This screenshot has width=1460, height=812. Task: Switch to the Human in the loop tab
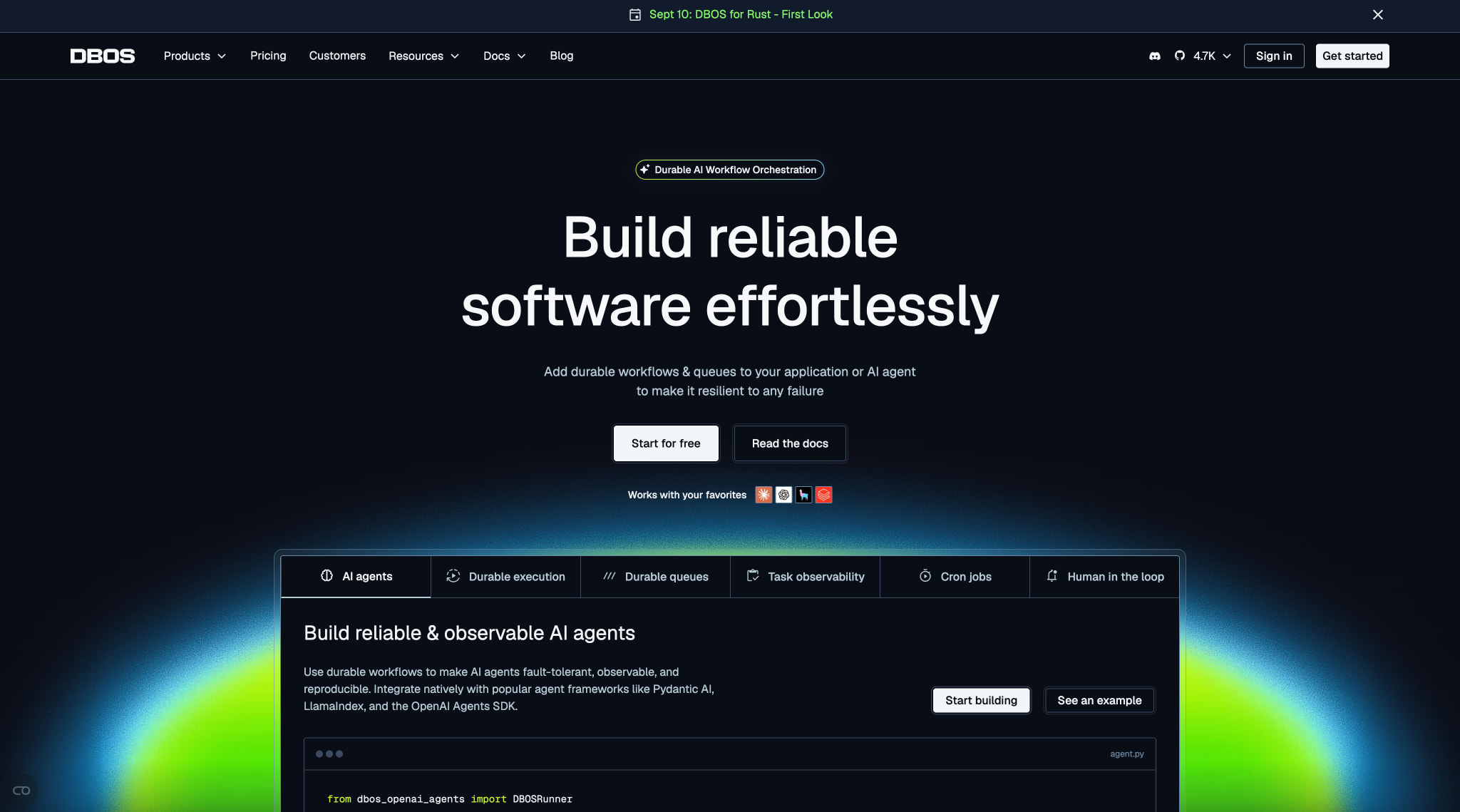pyautogui.click(x=1104, y=576)
